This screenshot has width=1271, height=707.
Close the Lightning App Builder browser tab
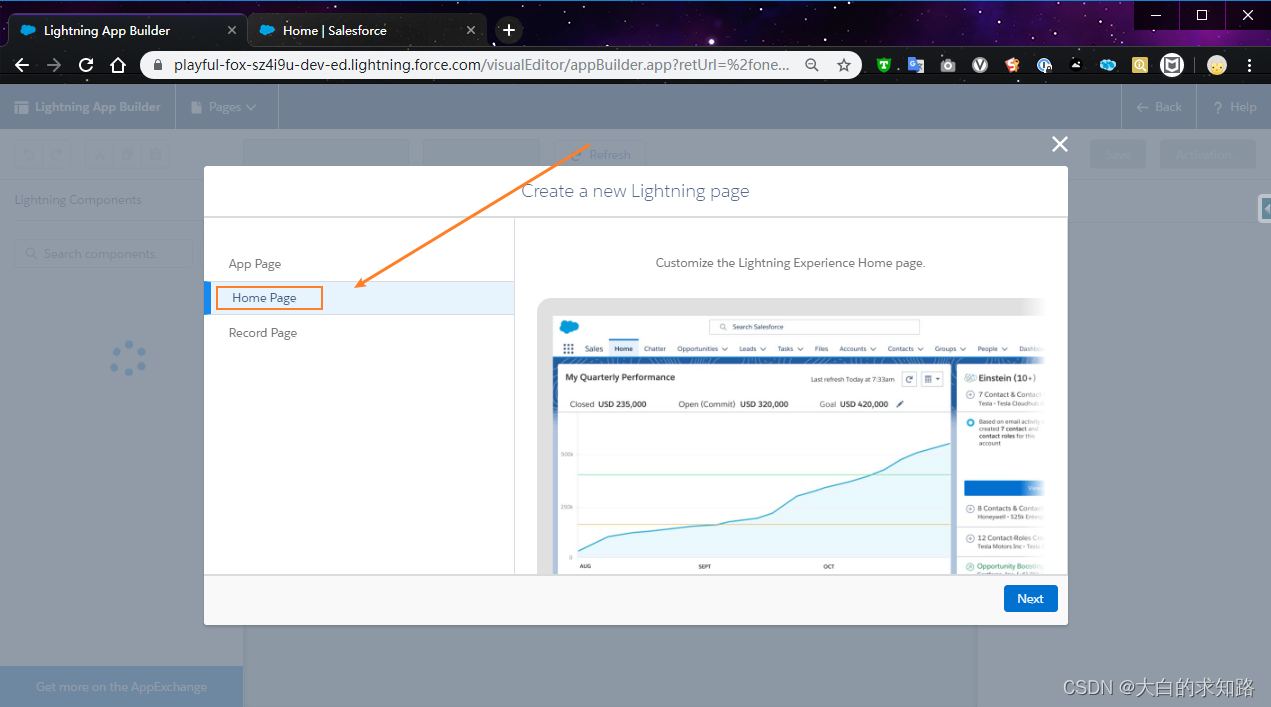click(232, 31)
